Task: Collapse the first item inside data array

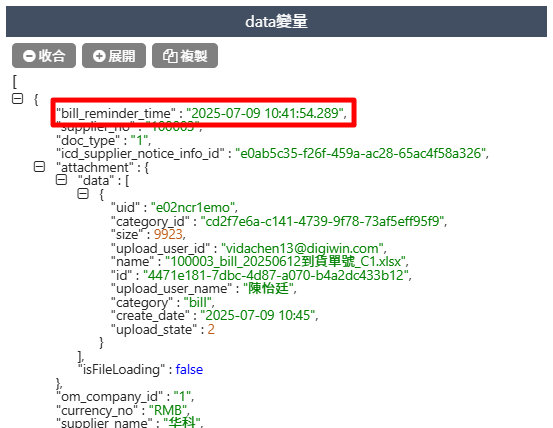Action: click(83, 194)
